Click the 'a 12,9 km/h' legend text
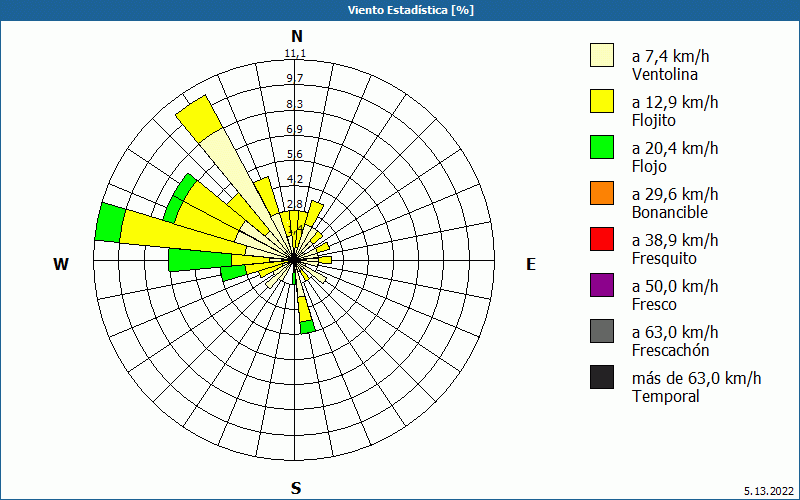 pos(675,102)
